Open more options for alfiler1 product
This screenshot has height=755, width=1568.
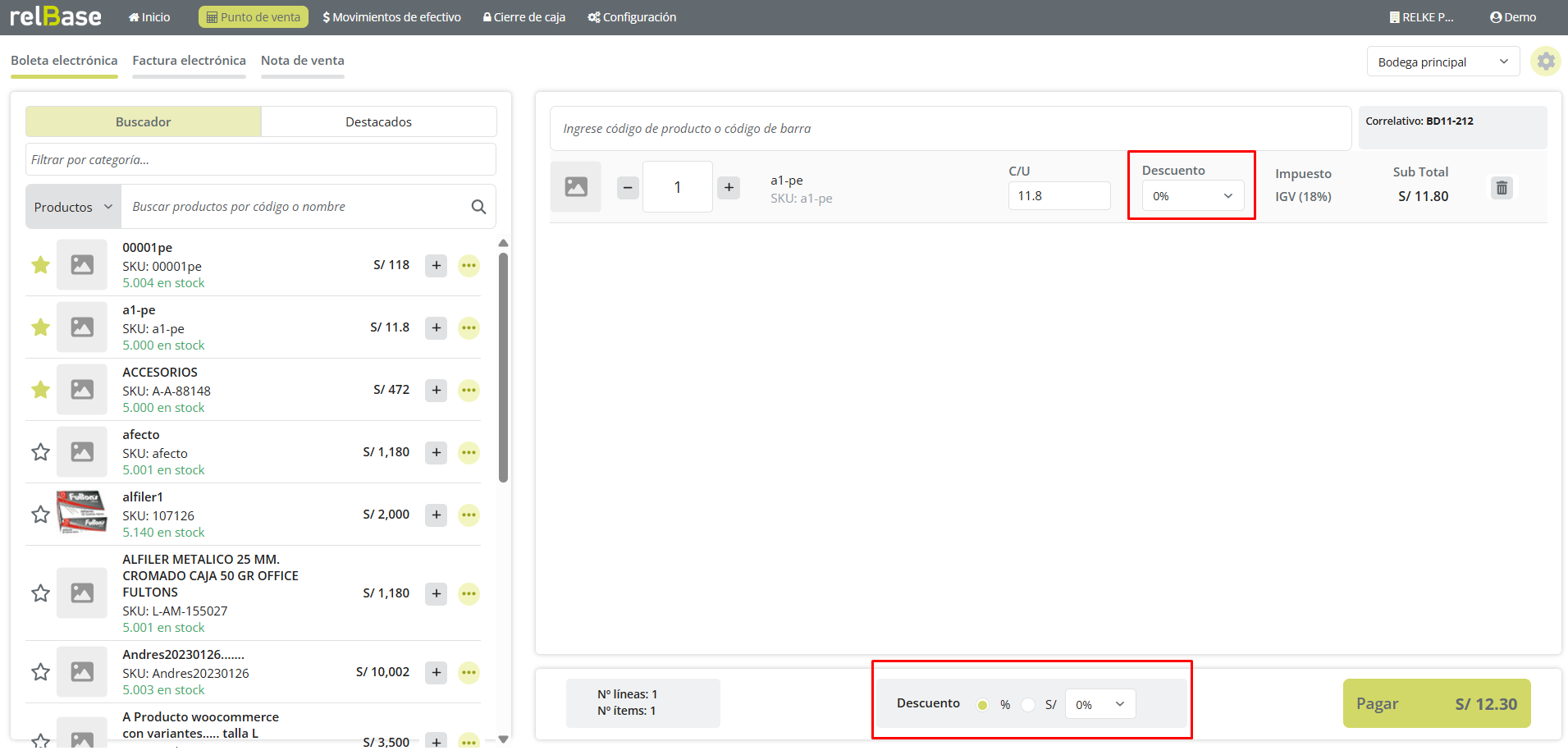click(x=469, y=515)
